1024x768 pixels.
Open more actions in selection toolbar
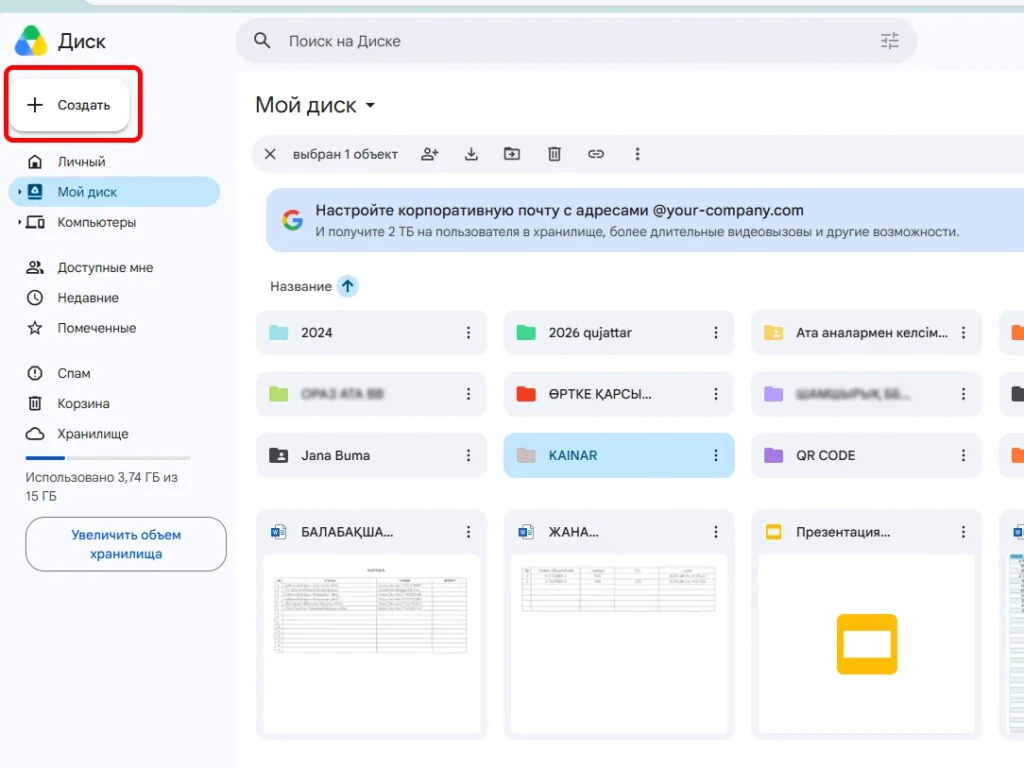(637, 154)
